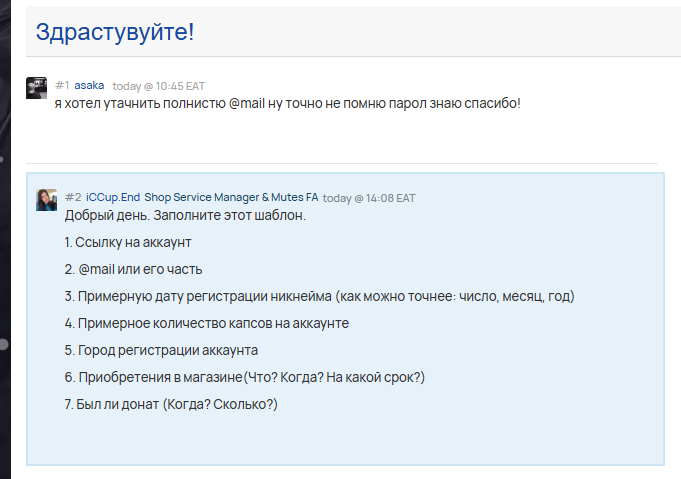Click the '2. @mail или его часть' line

pyautogui.click(x=134, y=269)
